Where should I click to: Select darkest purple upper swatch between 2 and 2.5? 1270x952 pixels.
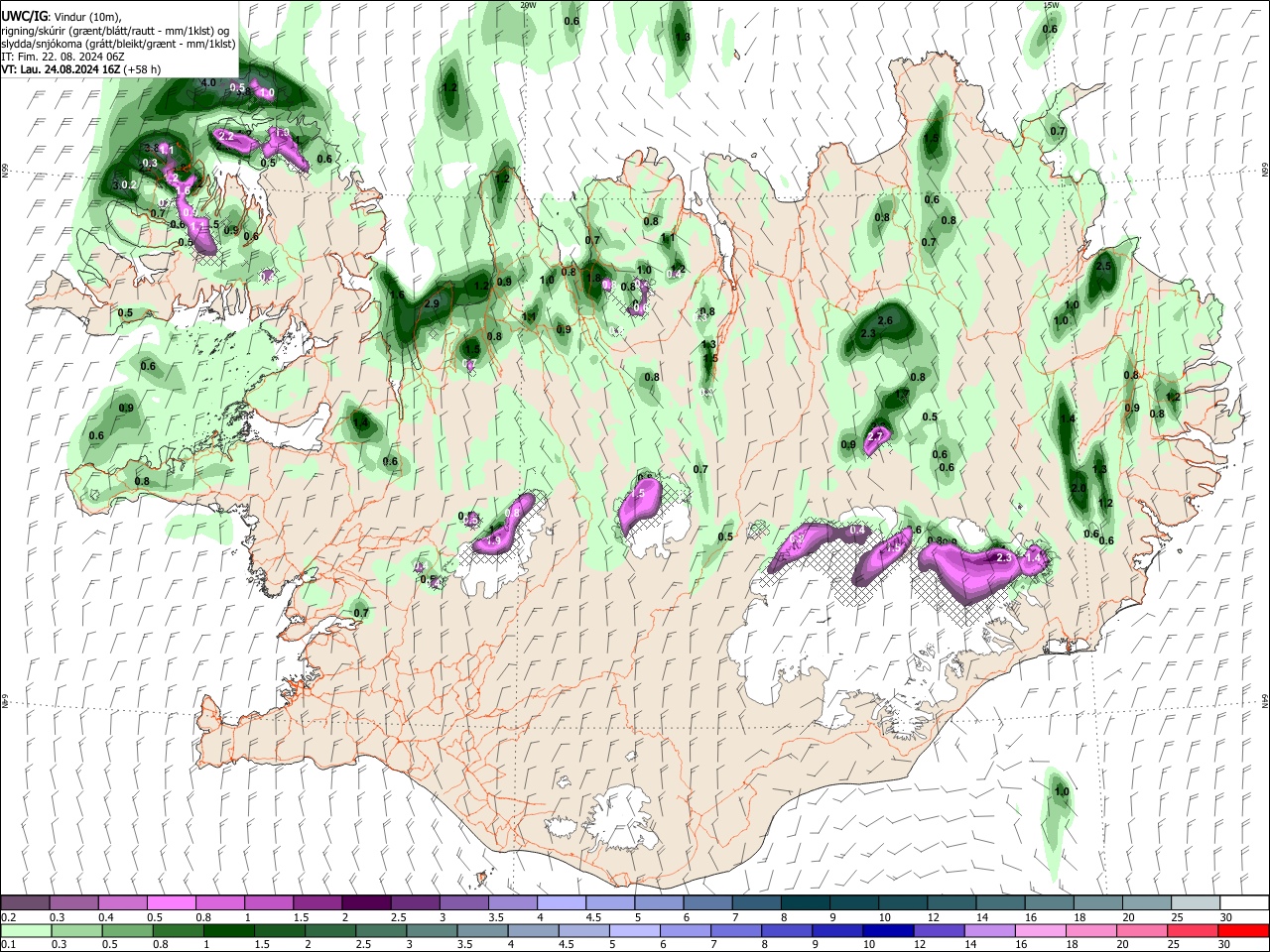tap(366, 903)
